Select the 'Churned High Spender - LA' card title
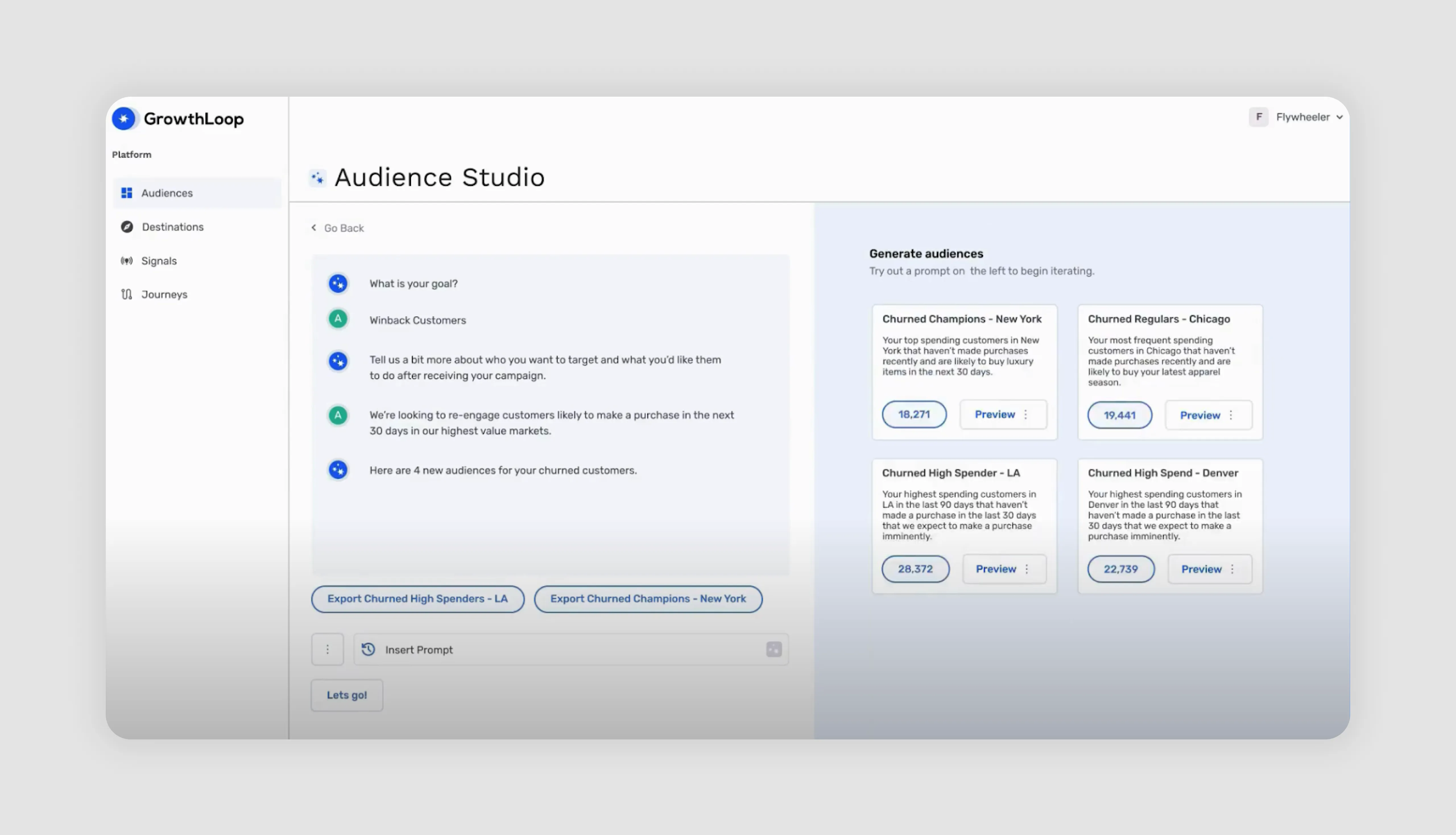Image resolution: width=1456 pixels, height=835 pixels. tap(951, 473)
